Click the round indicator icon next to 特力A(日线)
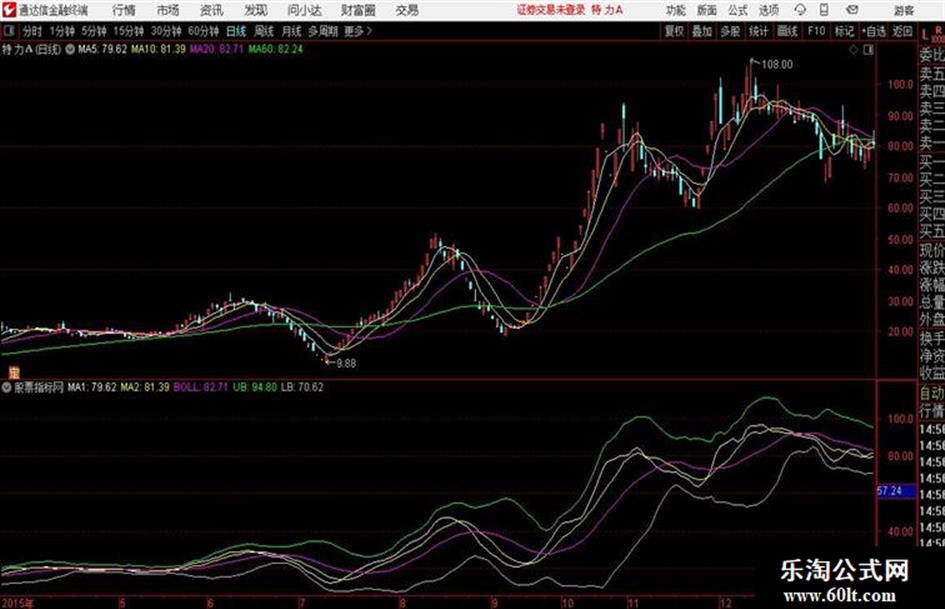This screenshot has height=609, width=945. pos(70,49)
